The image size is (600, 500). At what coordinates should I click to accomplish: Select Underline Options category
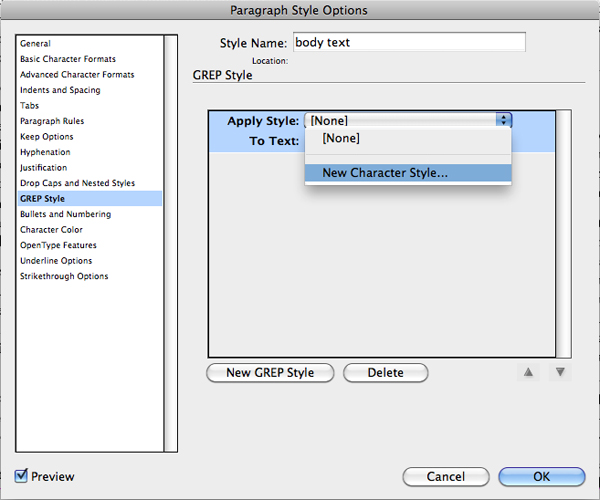point(56,261)
